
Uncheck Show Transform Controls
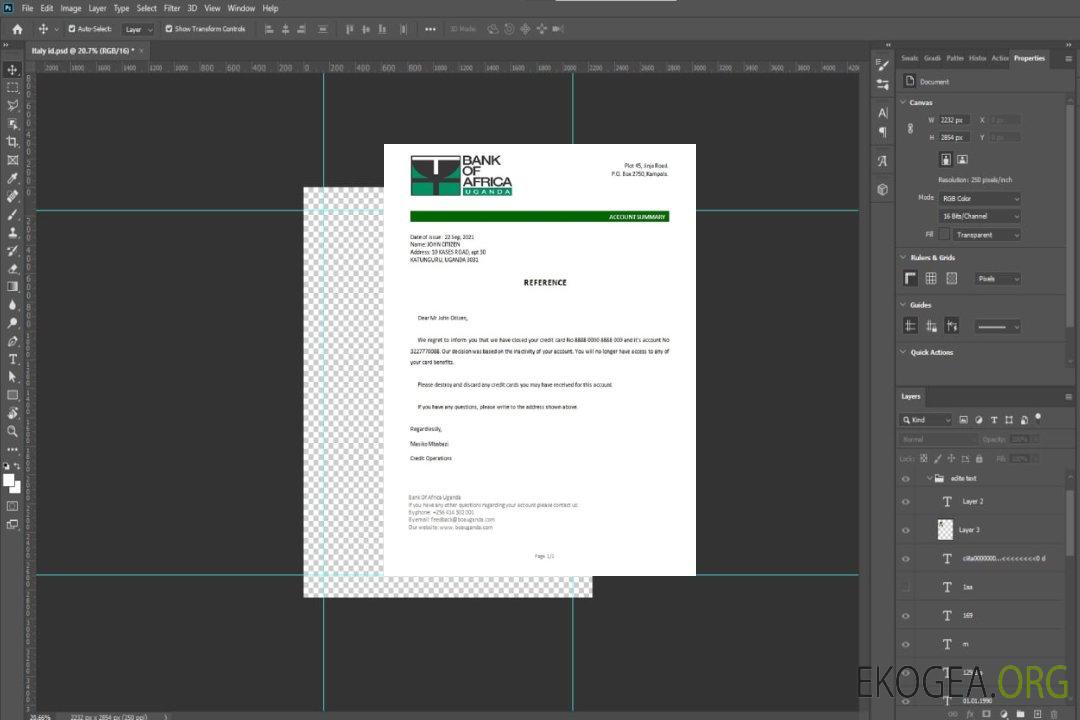coord(169,29)
